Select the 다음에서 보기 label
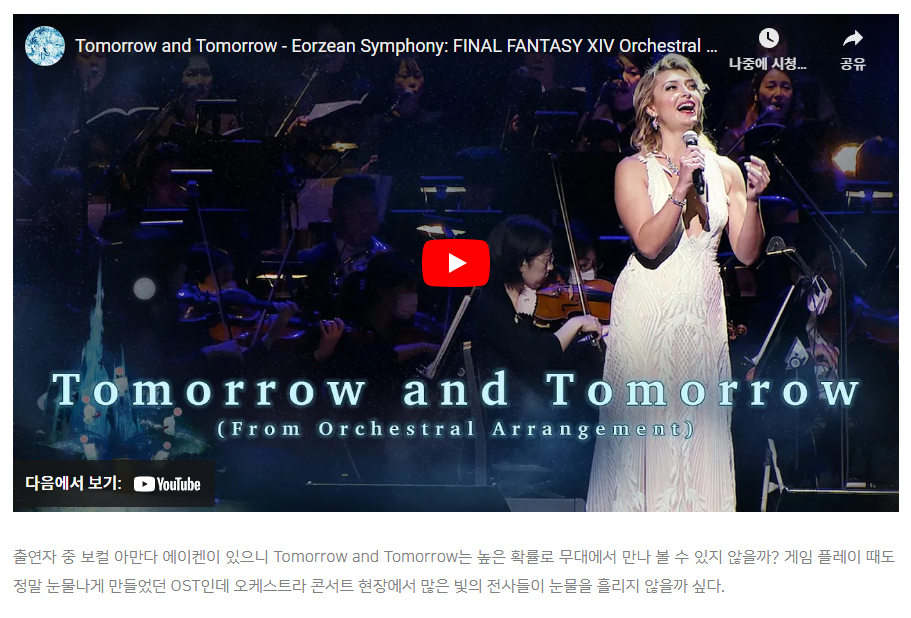The image size is (911, 618). coord(73,483)
